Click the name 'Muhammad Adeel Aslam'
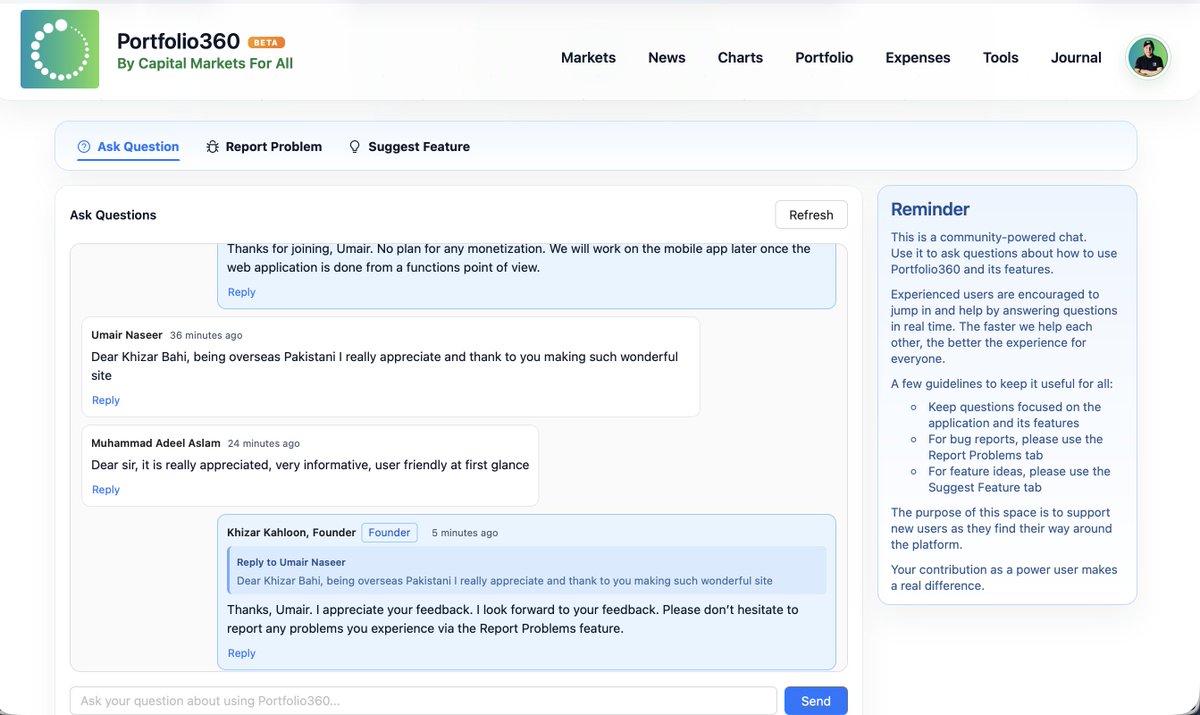 (155, 443)
